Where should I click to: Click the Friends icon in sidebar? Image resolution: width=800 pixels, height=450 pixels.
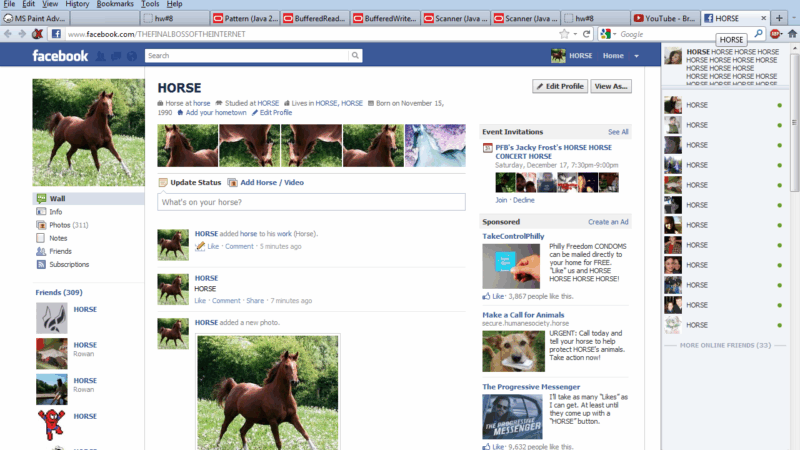41,252
